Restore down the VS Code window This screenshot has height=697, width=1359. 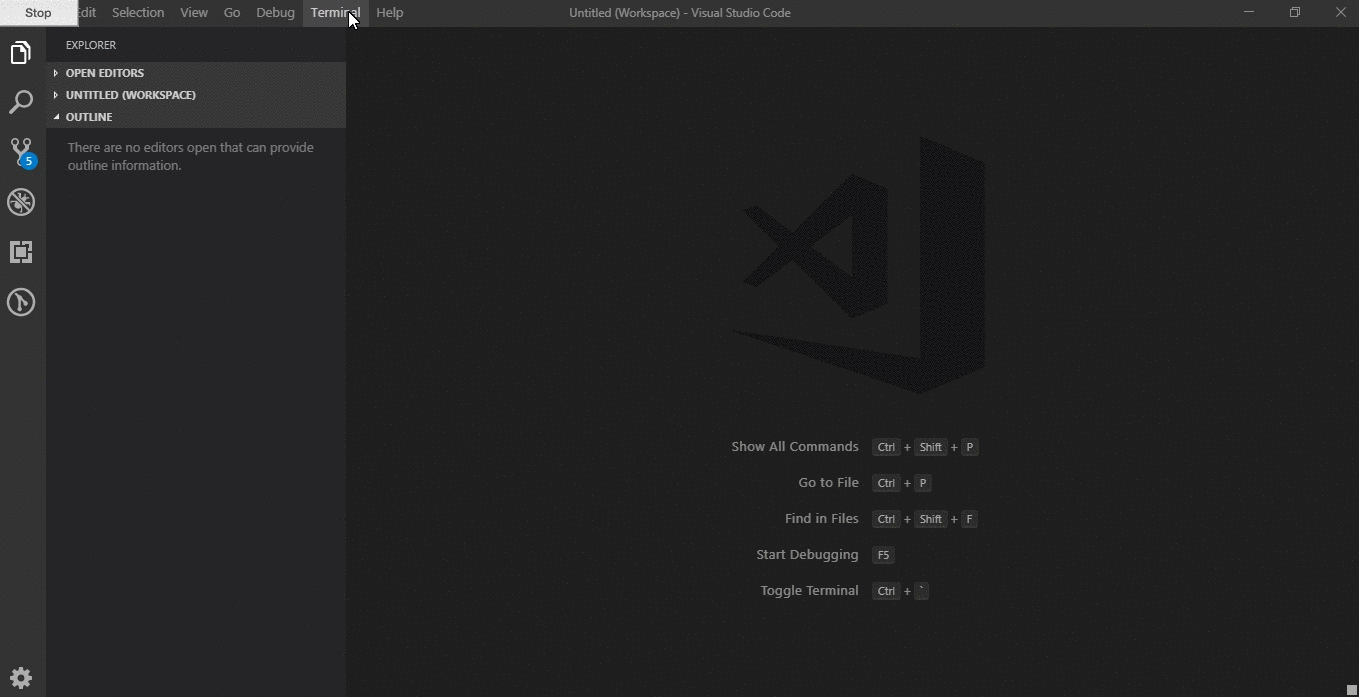(1295, 13)
